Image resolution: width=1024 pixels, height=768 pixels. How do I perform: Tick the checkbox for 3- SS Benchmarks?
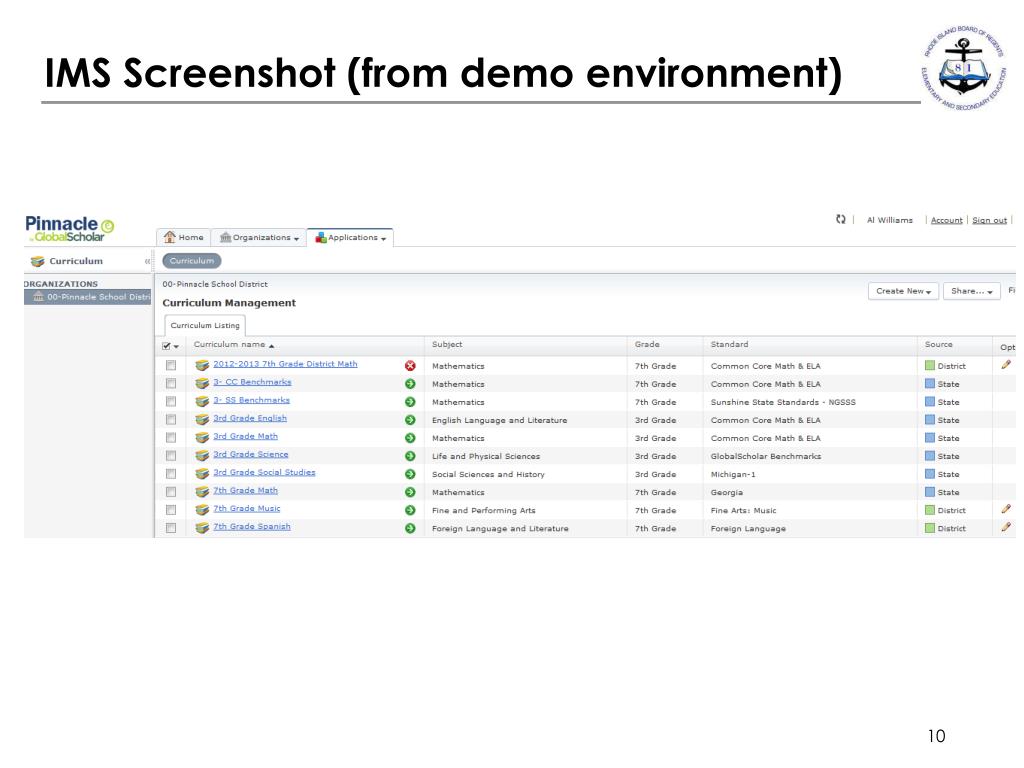(171, 401)
